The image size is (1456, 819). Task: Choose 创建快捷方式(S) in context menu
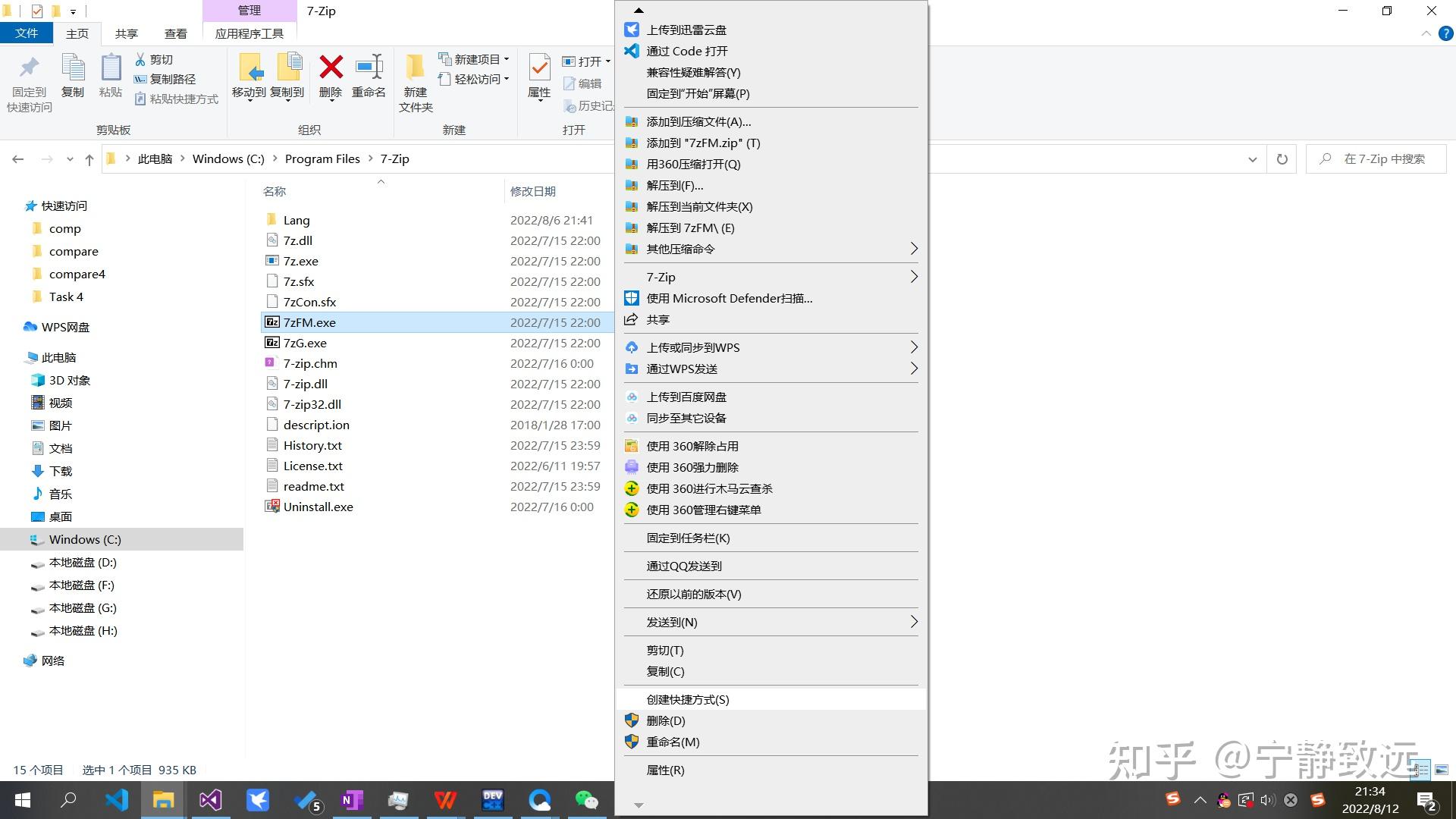[770, 699]
